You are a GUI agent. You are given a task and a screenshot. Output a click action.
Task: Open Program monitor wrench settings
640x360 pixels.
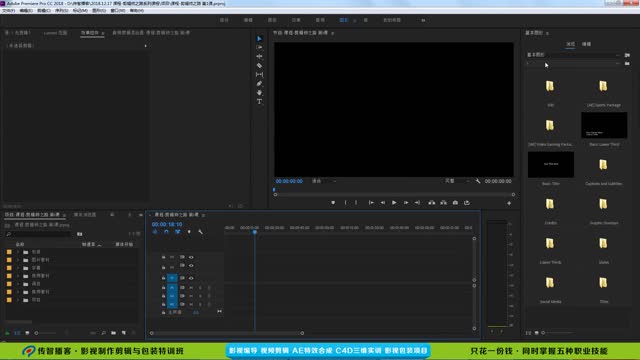[x=478, y=181]
